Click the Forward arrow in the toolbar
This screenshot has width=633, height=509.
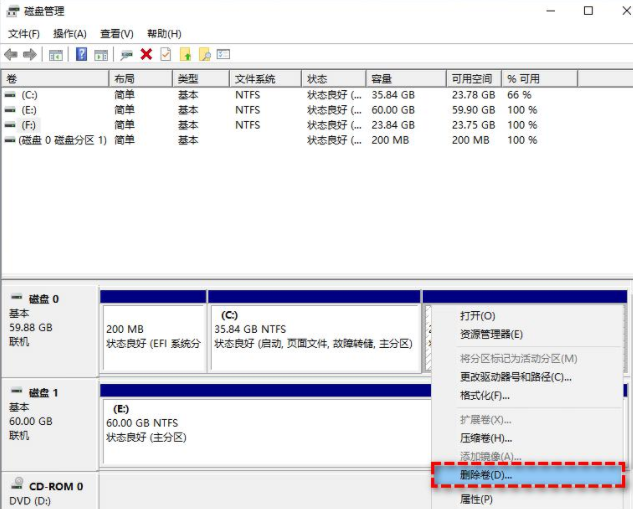coord(30,54)
